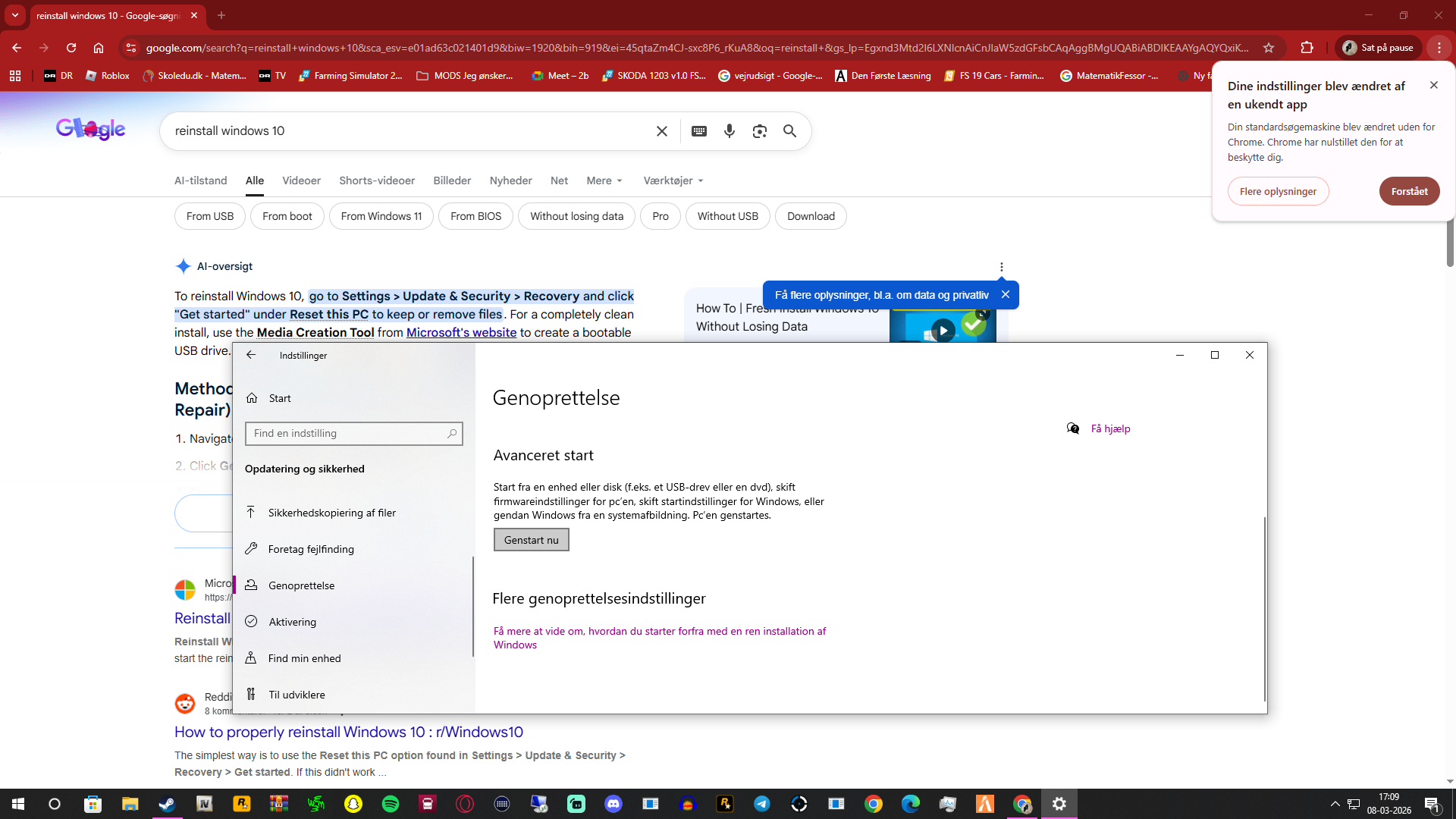Open Chrome extensions puzzle icon
The height and width of the screenshot is (819, 1456).
click(x=1307, y=48)
